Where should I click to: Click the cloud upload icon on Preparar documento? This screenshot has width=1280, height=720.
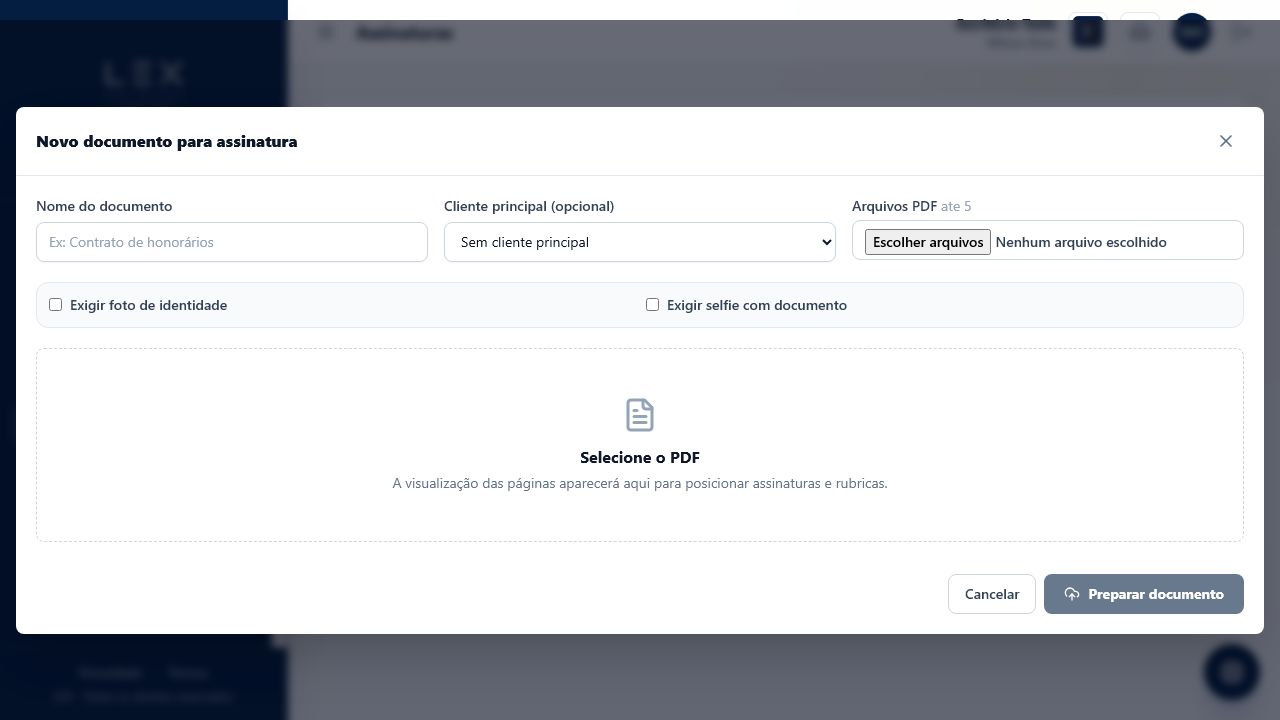(1072, 594)
